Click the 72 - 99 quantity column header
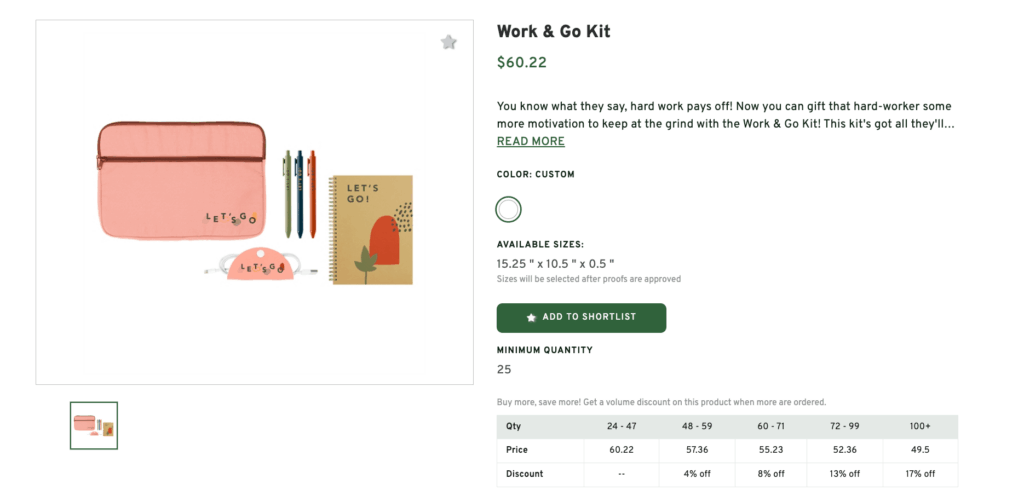Viewport: 1024px width, 496px height. tap(846, 426)
